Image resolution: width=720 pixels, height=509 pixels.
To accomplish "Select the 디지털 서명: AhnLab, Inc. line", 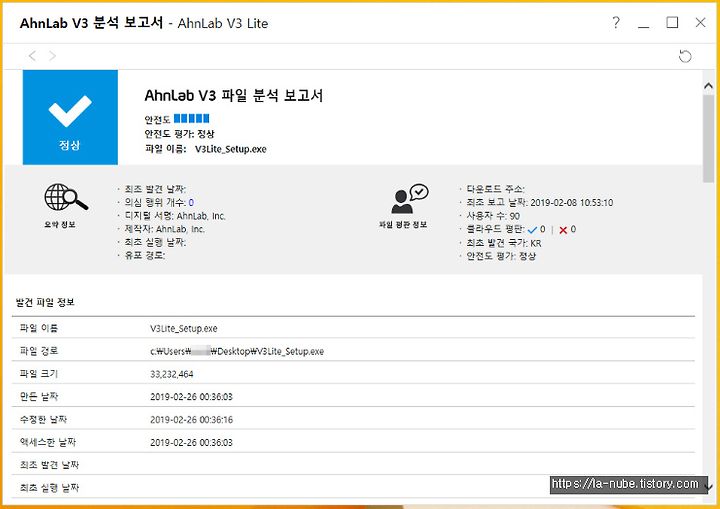I will pyautogui.click(x=175, y=216).
